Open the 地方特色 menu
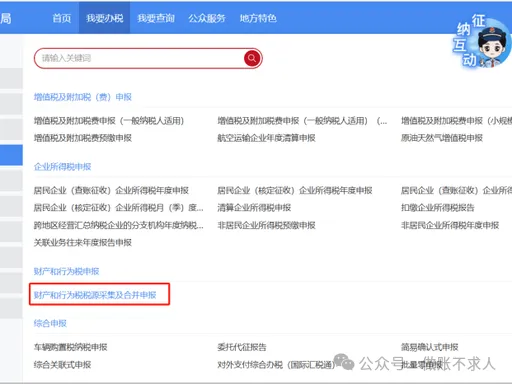The height and width of the screenshot is (384, 512). point(258,18)
